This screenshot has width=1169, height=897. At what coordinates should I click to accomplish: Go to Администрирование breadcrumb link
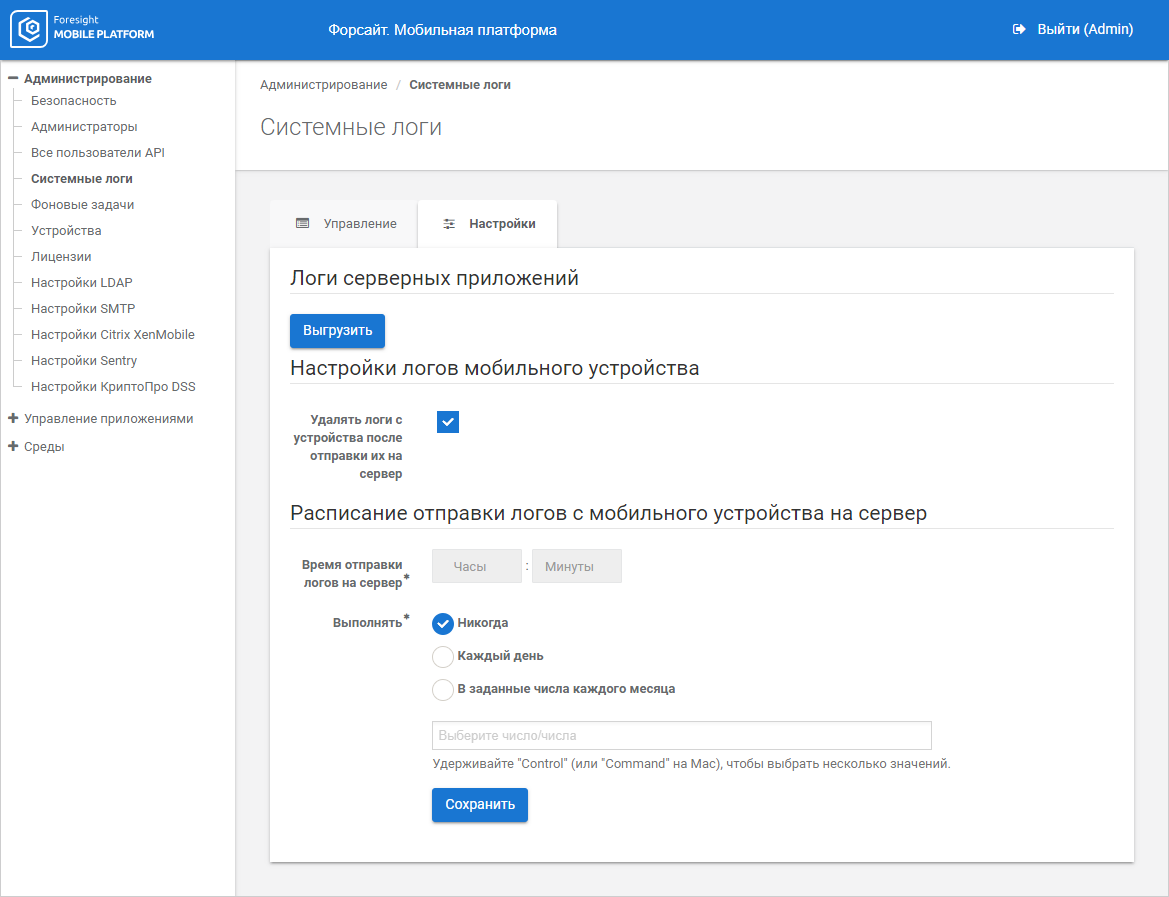tap(323, 85)
